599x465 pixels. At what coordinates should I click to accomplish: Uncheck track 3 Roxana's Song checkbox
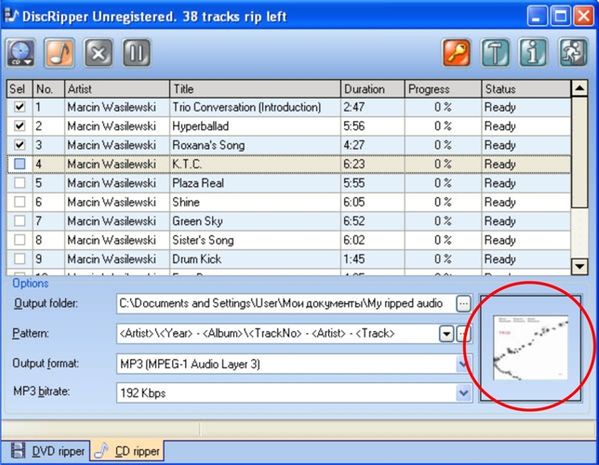pos(19,145)
